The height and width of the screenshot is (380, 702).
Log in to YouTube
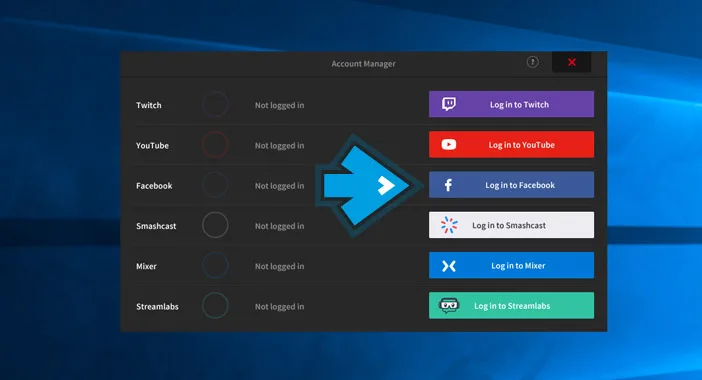[x=511, y=145]
